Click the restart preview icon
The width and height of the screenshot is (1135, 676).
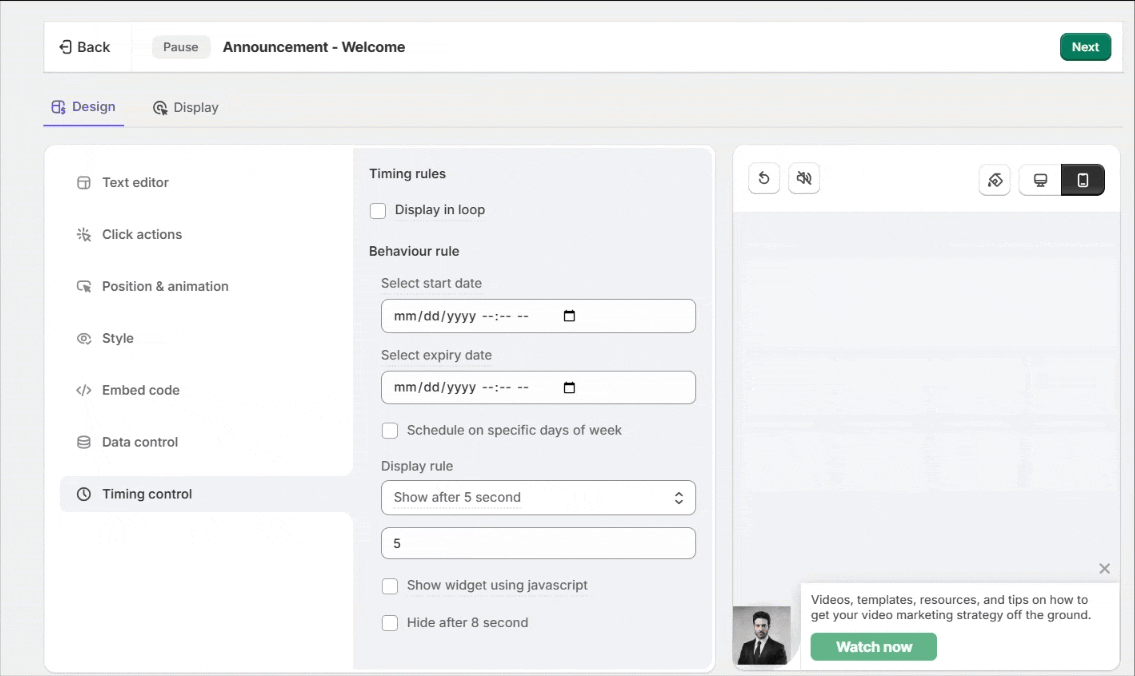pyautogui.click(x=764, y=179)
